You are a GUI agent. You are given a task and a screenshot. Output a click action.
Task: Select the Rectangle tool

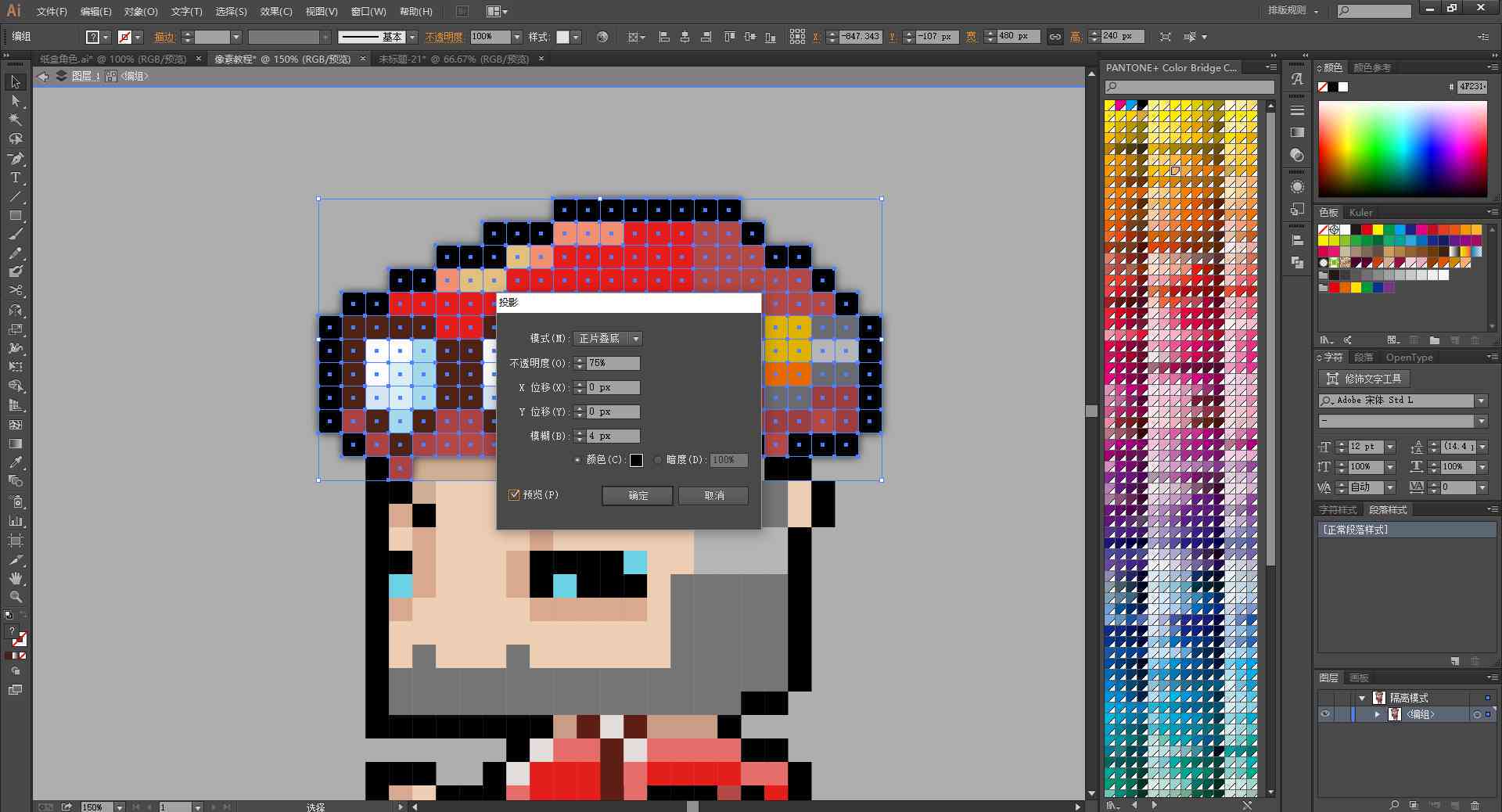coord(16,215)
